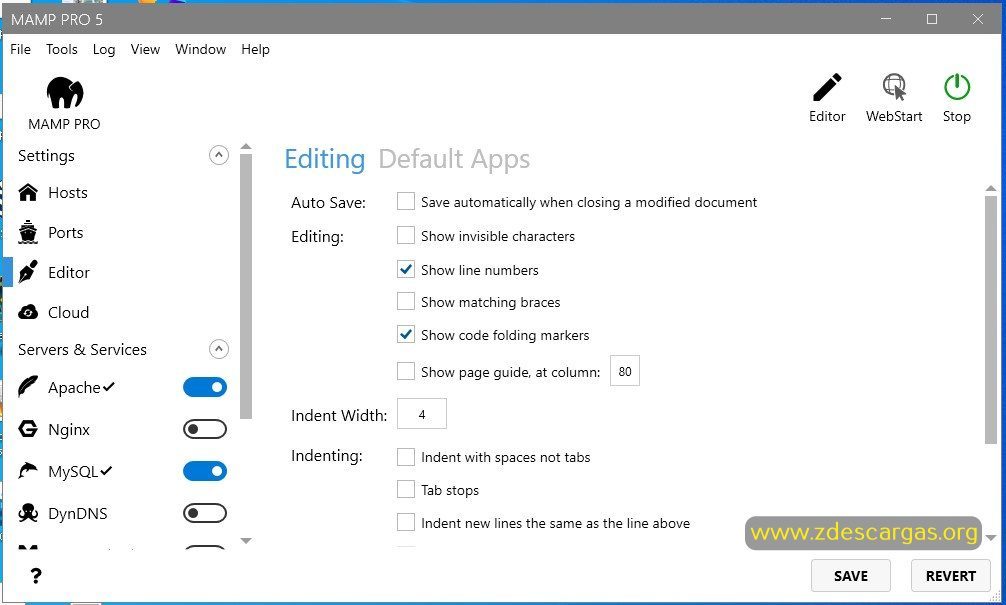Click the Apache server label
Viewport: 1006px width, 605px height.
click(74, 388)
